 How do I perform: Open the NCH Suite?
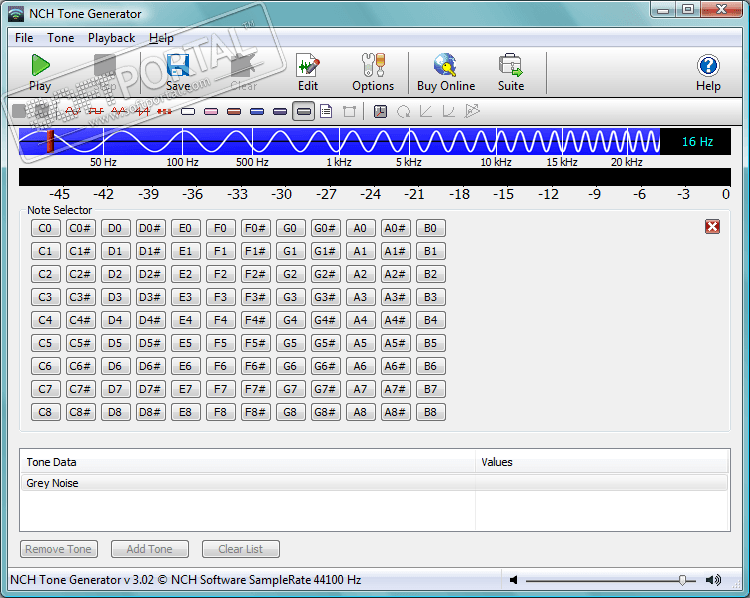tap(511, 73)
